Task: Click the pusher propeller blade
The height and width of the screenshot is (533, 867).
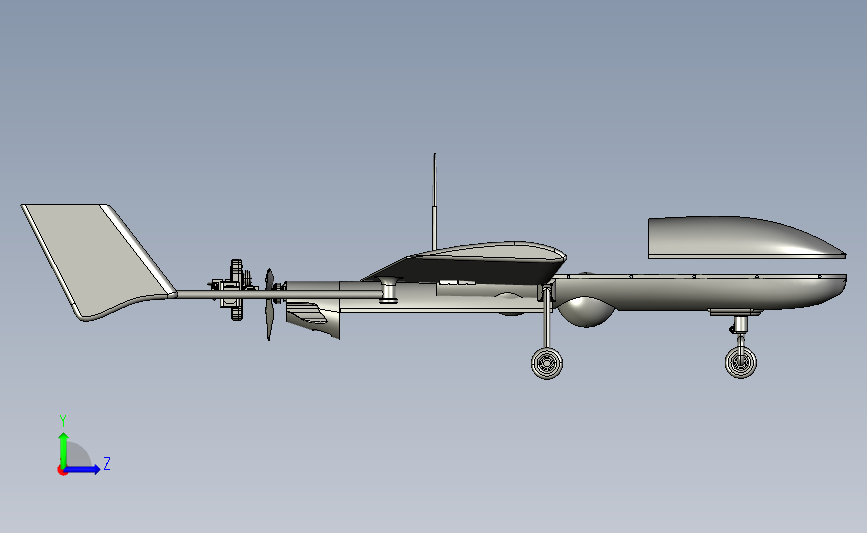Action: coord(269,304)
